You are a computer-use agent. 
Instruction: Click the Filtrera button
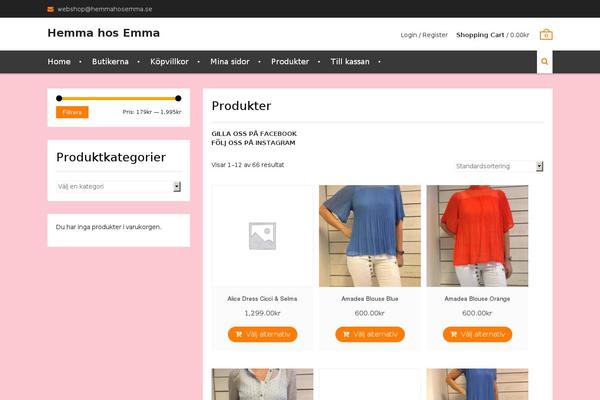click(x=72, y=112)
